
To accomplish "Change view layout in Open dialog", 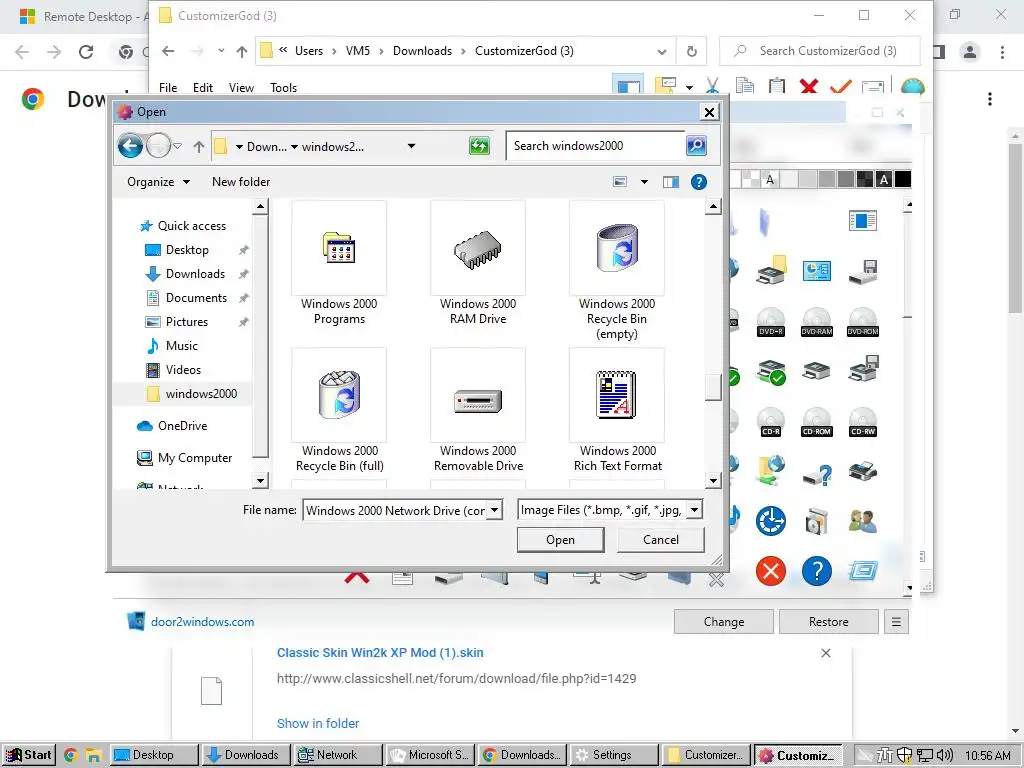I will click(620, 182).
